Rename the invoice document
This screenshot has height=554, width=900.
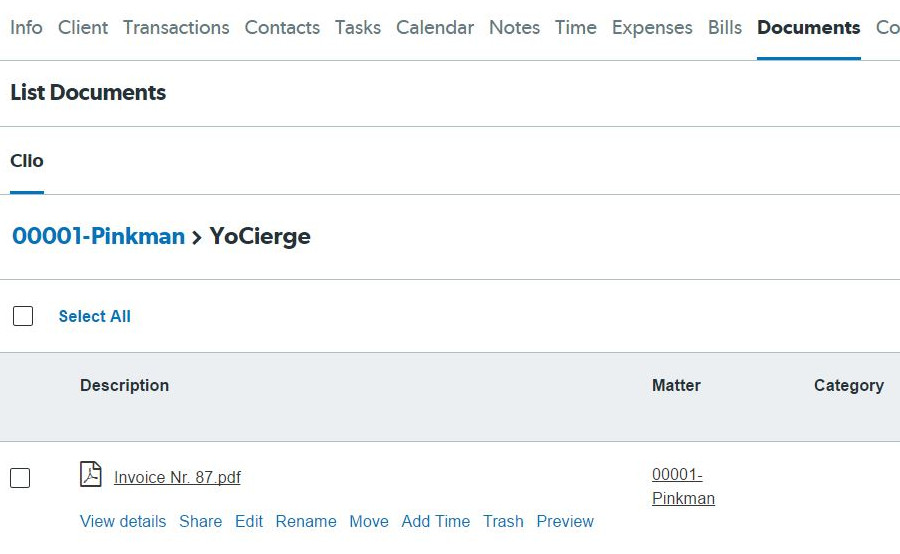click(306, 521)
